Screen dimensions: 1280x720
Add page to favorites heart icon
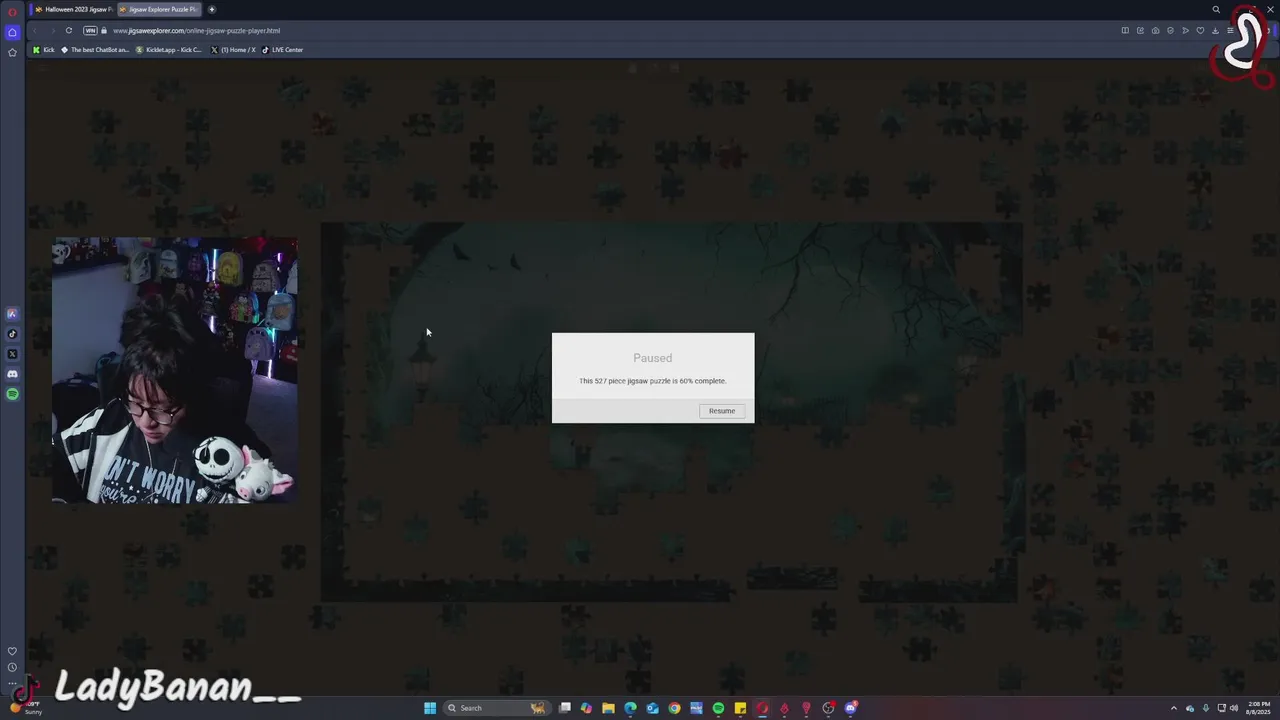pos(1200,30)
